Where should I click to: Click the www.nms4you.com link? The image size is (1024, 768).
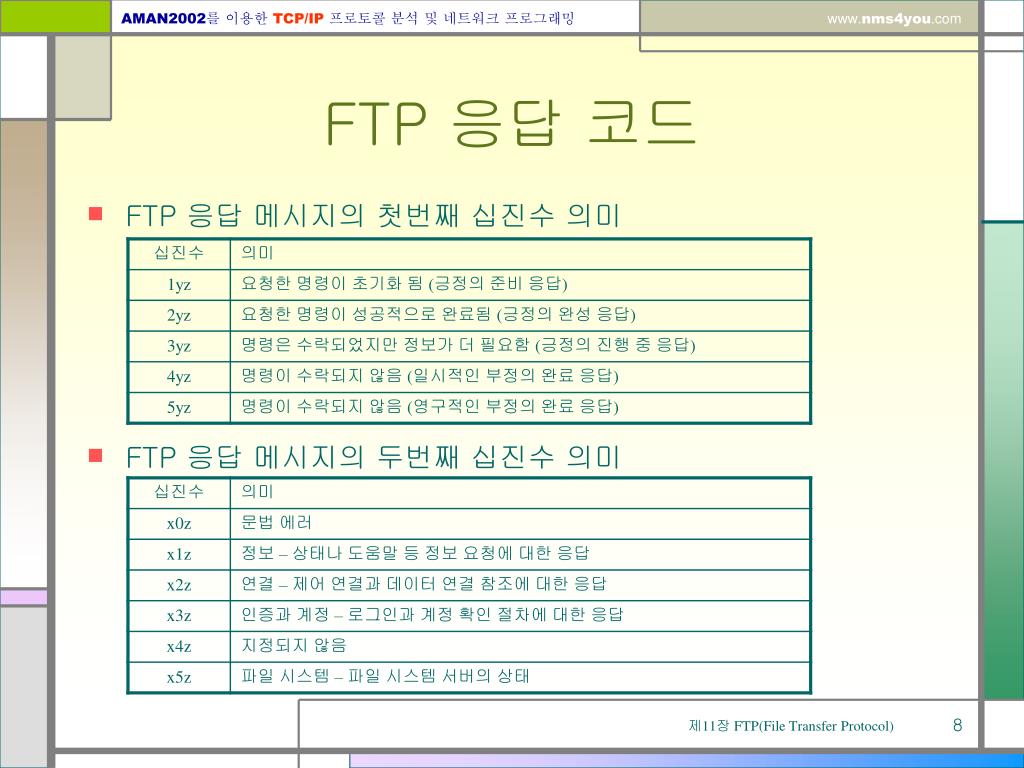click(x=894, y=19)
